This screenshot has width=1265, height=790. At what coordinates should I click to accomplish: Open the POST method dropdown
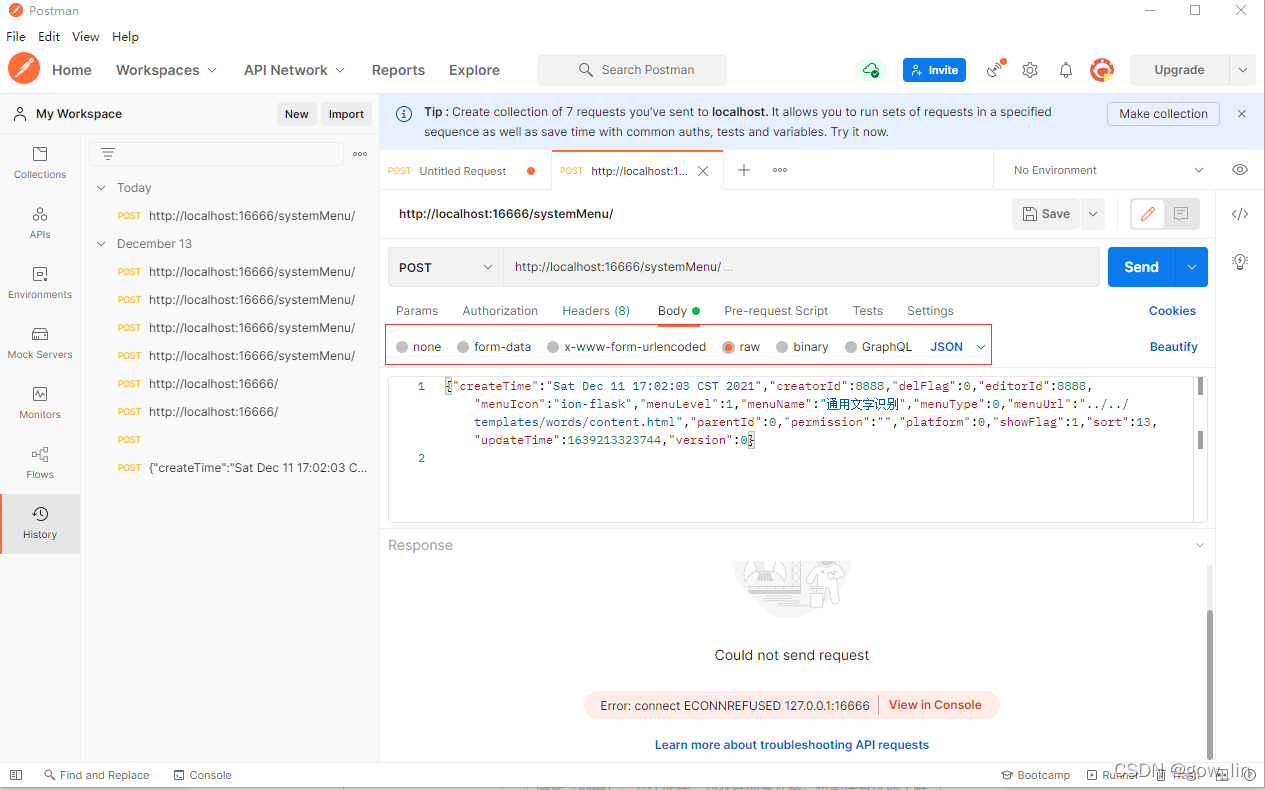tap(446, 267)
